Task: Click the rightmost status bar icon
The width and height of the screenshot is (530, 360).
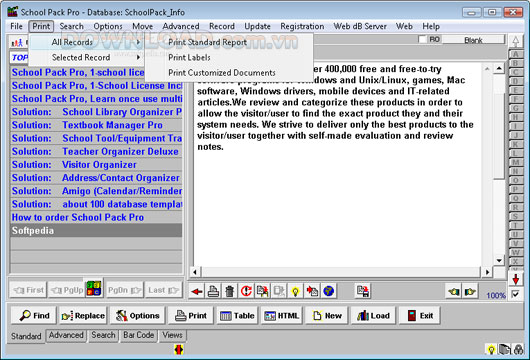Action: point(519,349)
